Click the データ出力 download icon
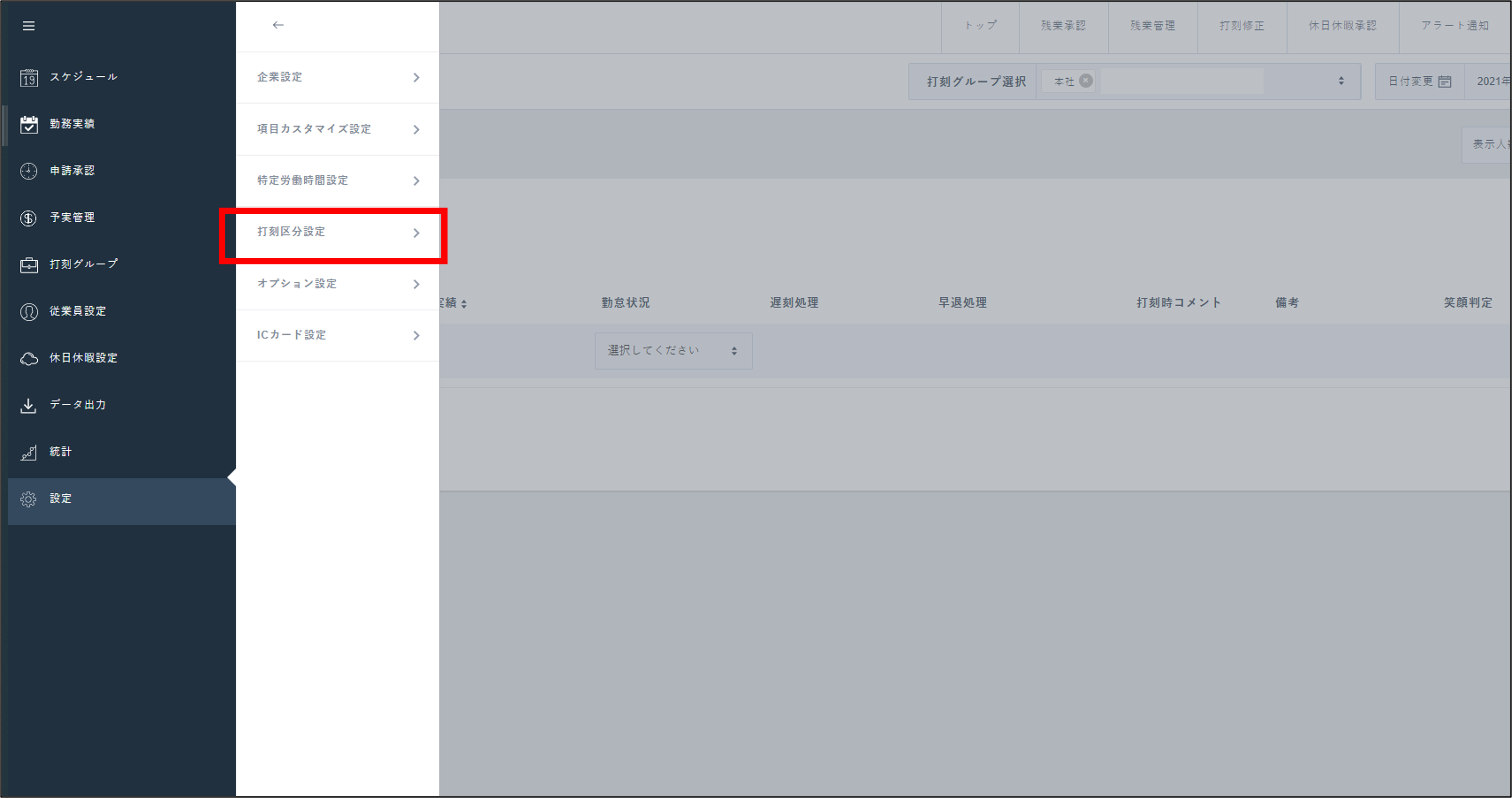This screenshot has width=1512, height=798. (29, 405)
